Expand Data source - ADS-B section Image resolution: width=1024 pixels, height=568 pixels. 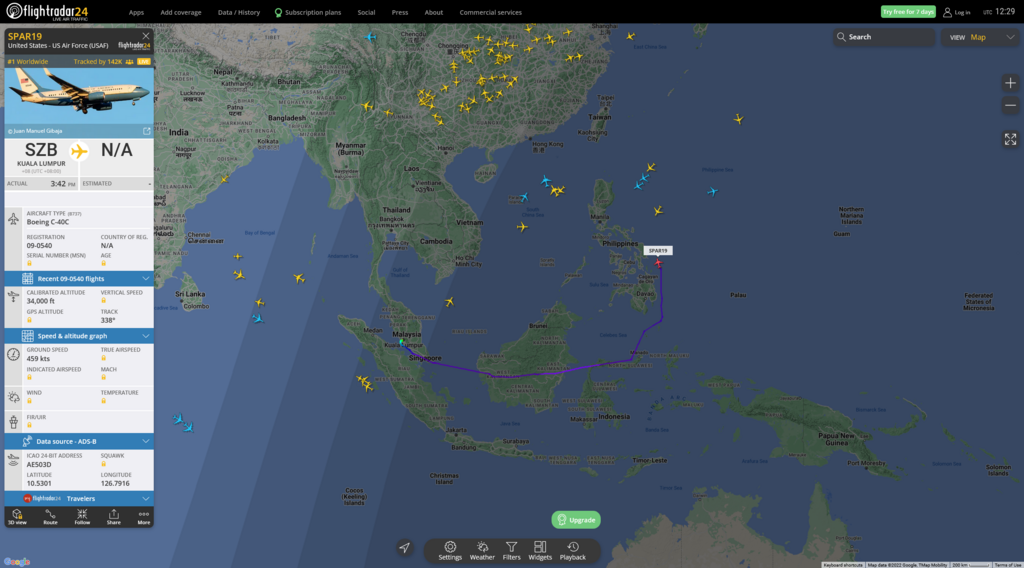[x=79, y=441]
